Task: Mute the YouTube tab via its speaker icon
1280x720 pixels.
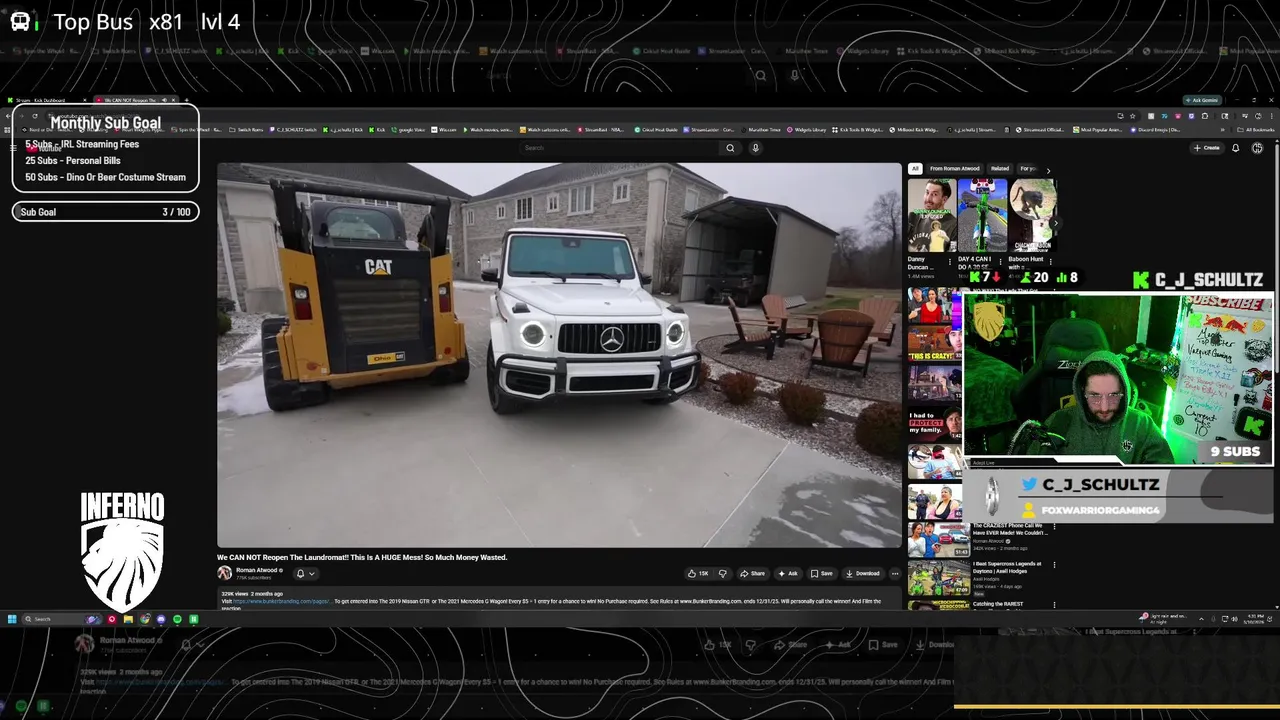Action: [x=164, y=100]
